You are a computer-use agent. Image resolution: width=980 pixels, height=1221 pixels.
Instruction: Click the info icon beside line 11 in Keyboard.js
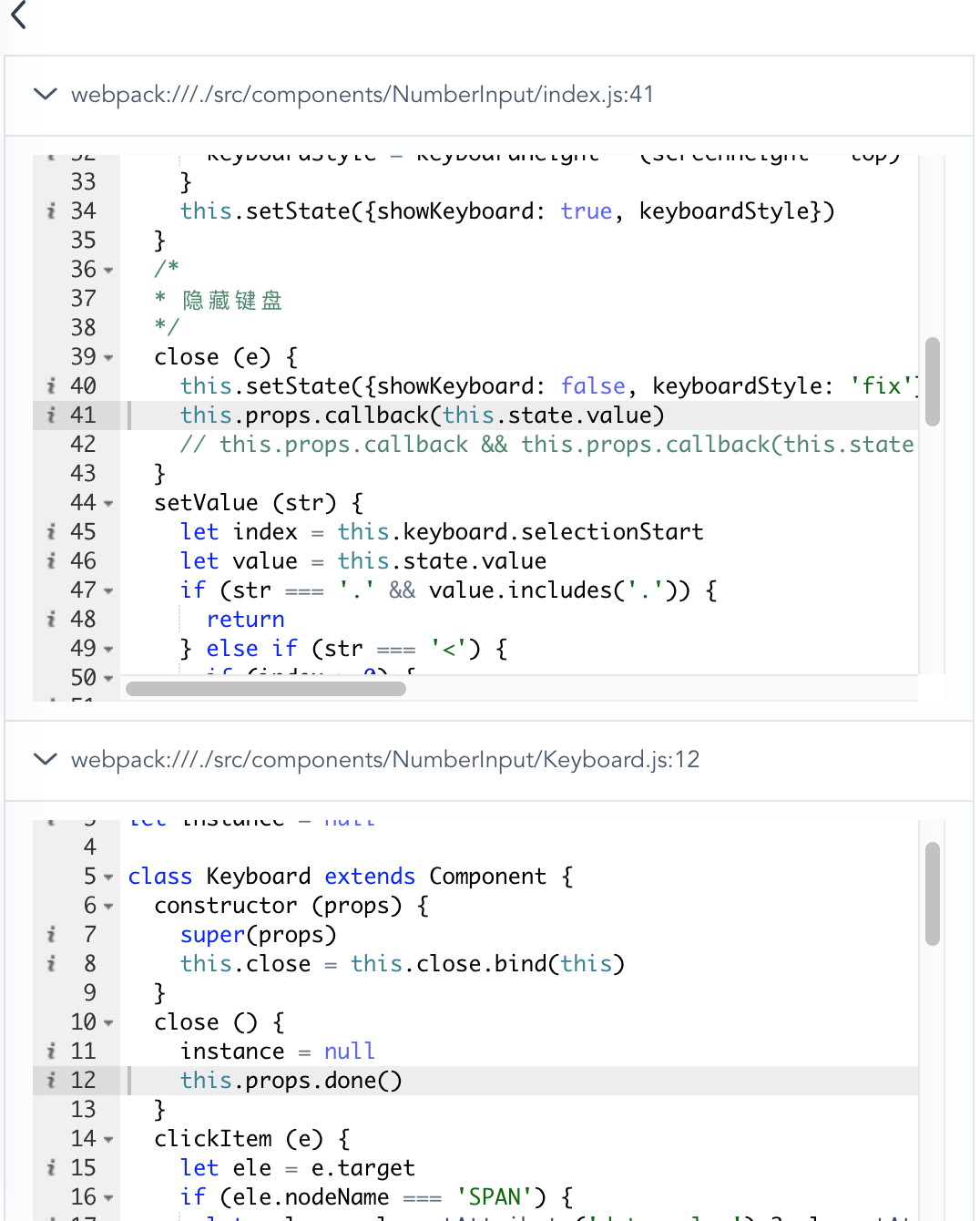click(51, 1051)
